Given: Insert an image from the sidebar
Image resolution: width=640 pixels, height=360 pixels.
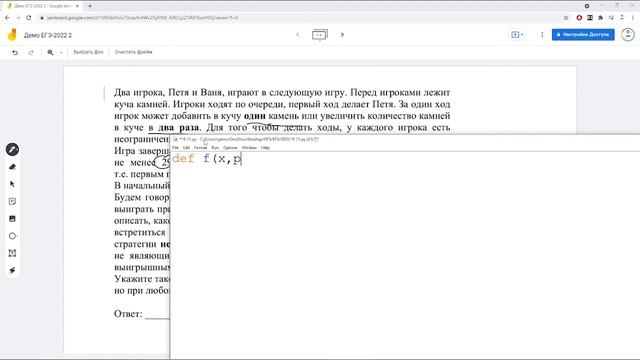Looking at the screenshot, I should click(12, 219).
